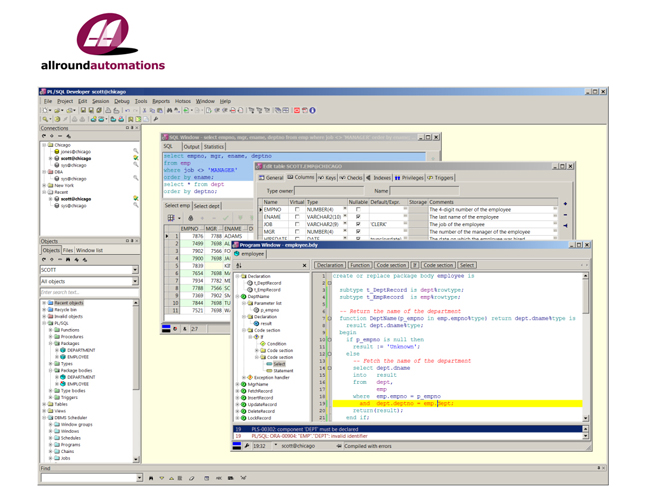Viewport: 650px width, 493px height.
Task: Toggle Virtual checkbox for MGR column
Action: (x=297, y=232)
